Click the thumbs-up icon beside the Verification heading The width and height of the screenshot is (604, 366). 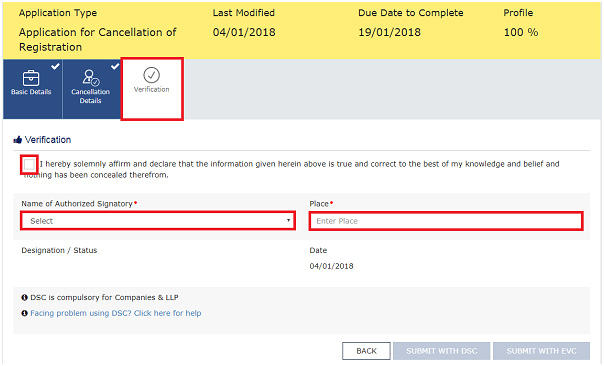[17, 139]
